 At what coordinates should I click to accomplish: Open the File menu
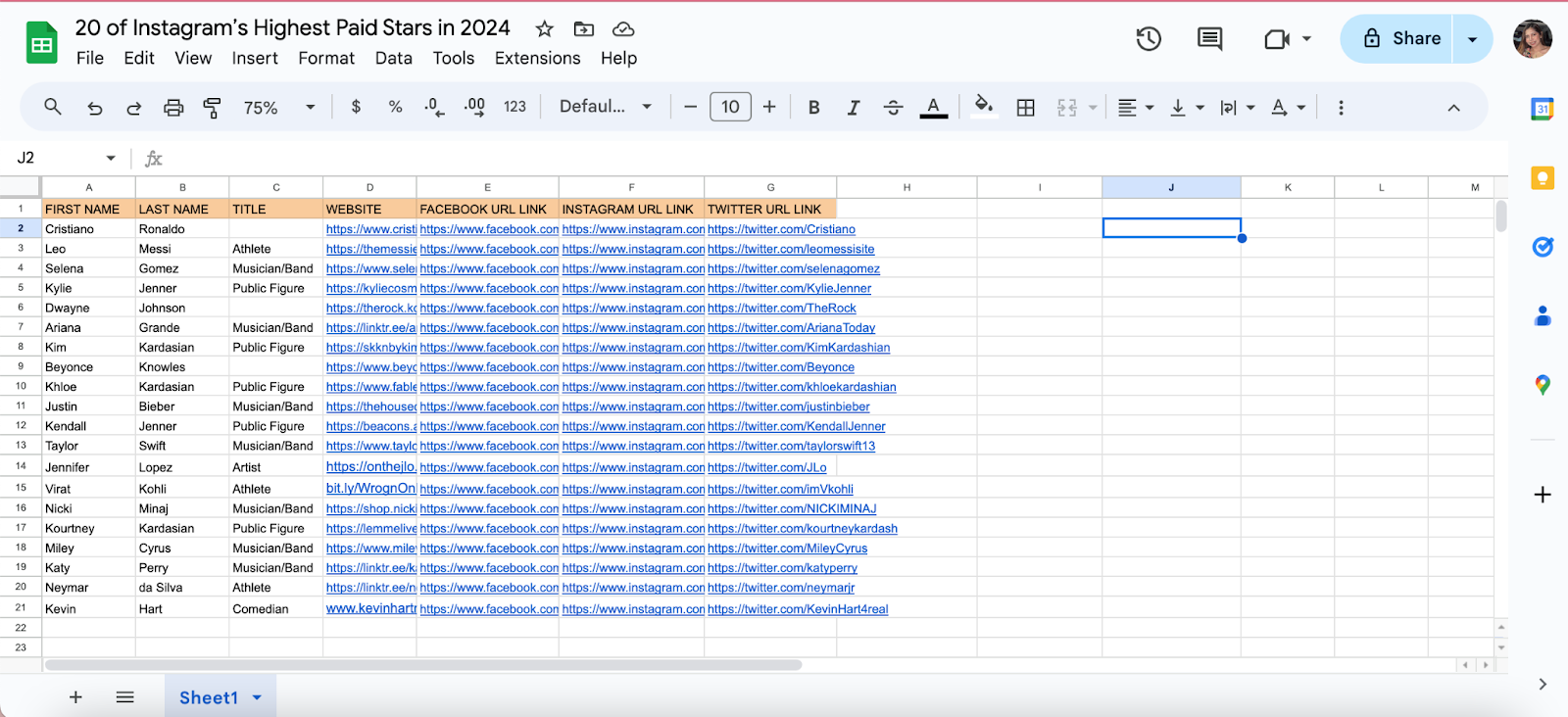[90, 58]
